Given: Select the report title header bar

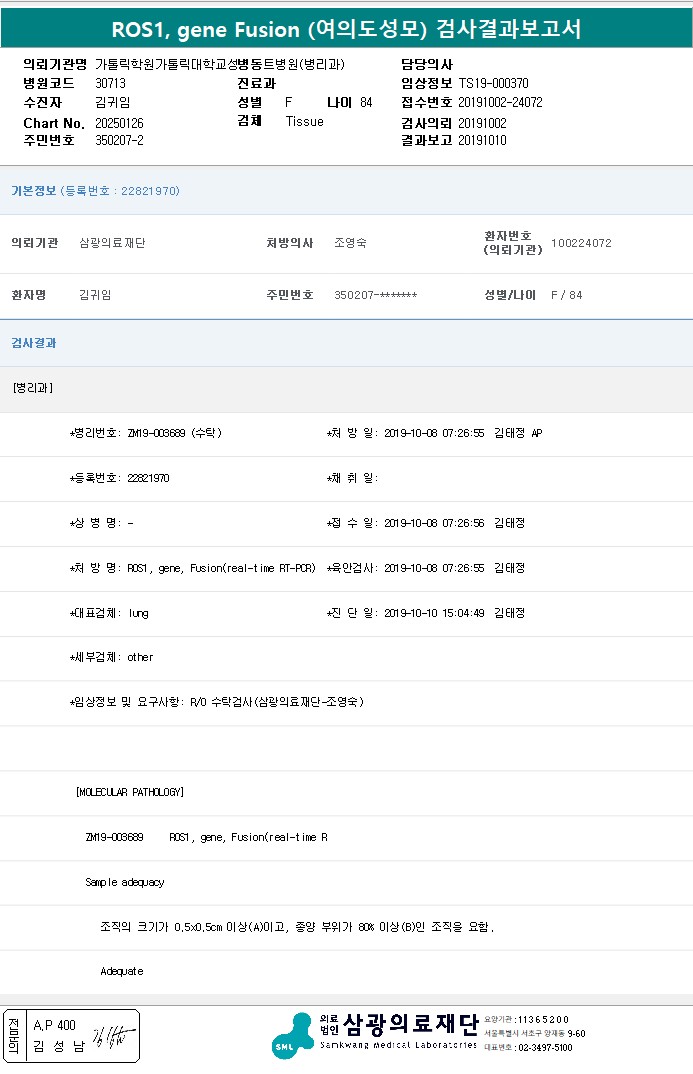Looking at the screenshot, I should tap(346, 28).
